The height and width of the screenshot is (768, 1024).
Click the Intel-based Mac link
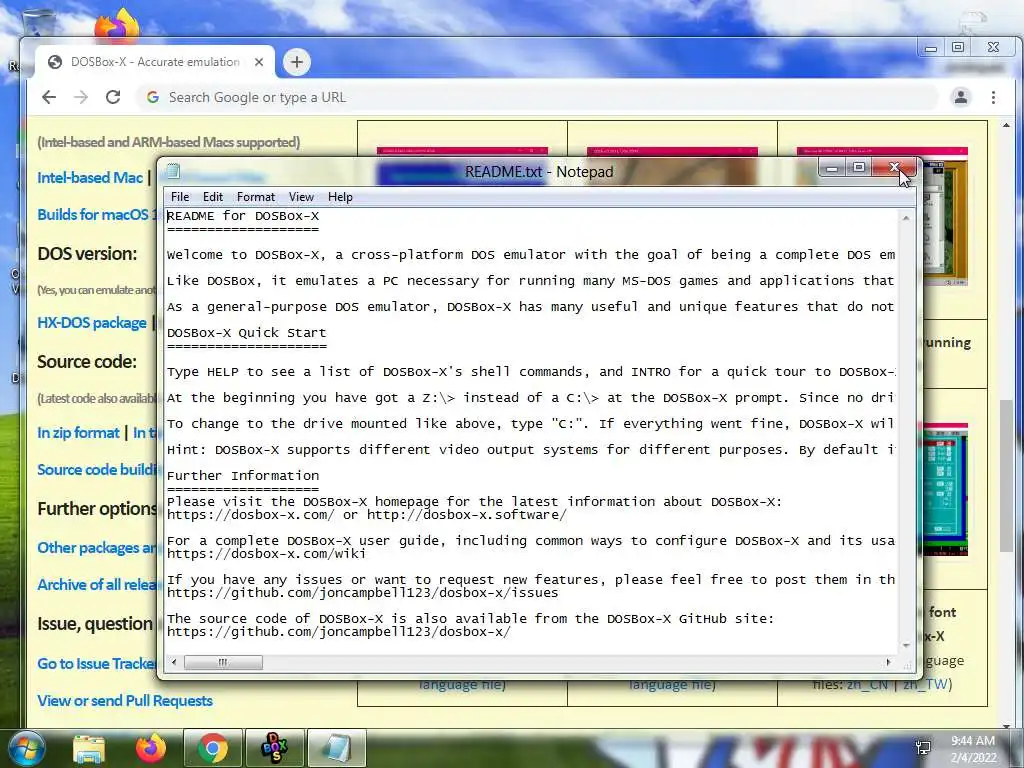90,178
